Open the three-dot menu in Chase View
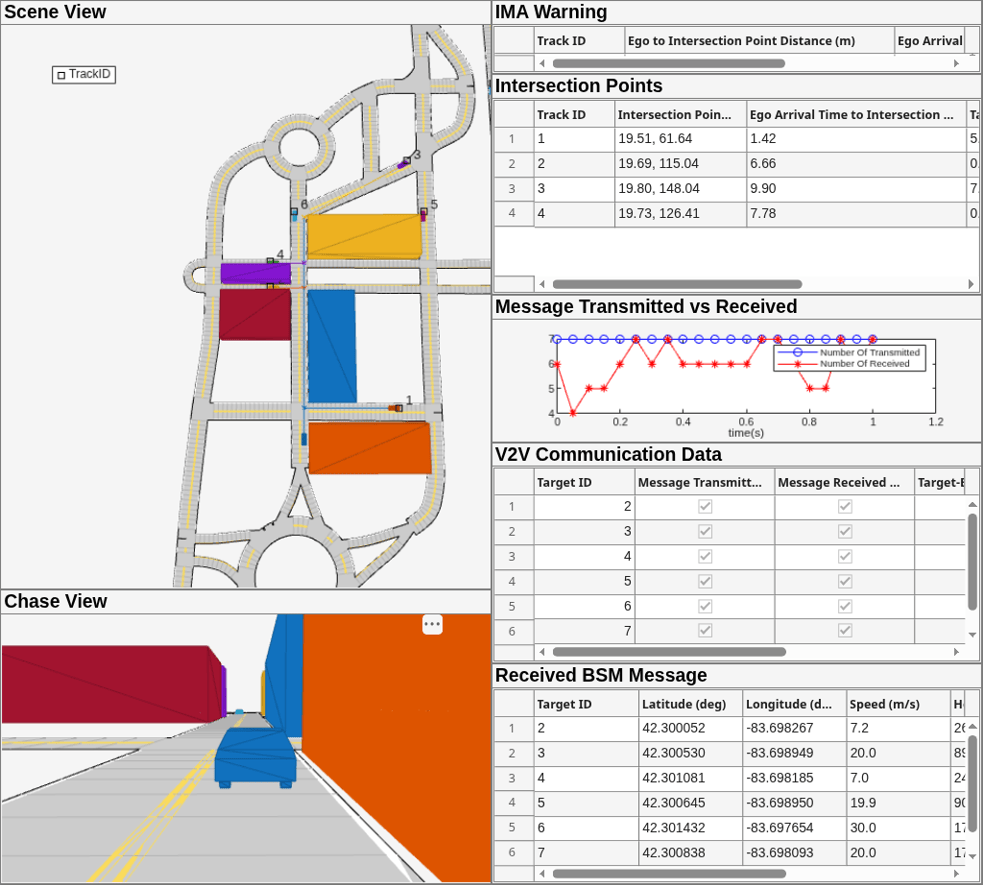Image resolution: width=983 pixels, height=885 pixels. pyautogui.click(x=432, y=624)
